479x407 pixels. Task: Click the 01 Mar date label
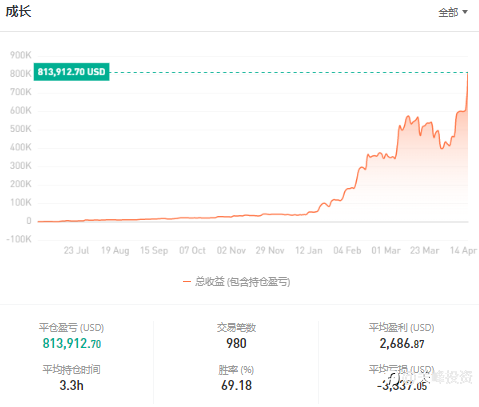[386, 251]
